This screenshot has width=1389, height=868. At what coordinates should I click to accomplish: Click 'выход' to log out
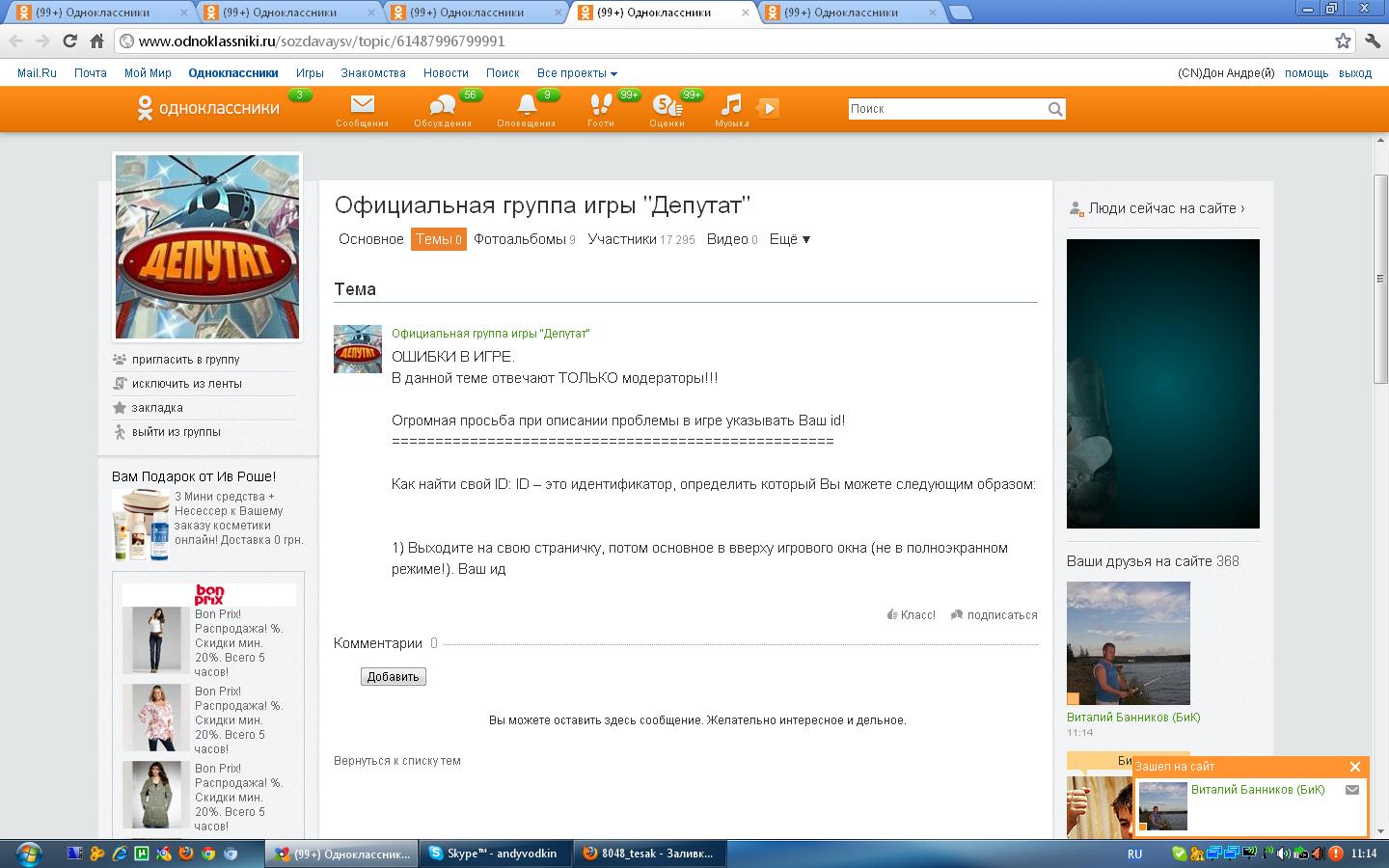1355,73
